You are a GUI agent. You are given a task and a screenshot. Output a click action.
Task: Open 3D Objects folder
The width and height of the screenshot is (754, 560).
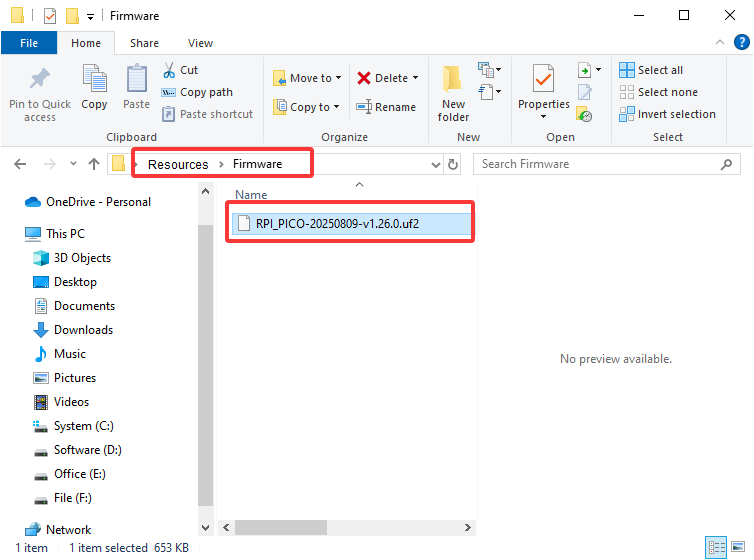pyautogui.click(x=72, y=258)
